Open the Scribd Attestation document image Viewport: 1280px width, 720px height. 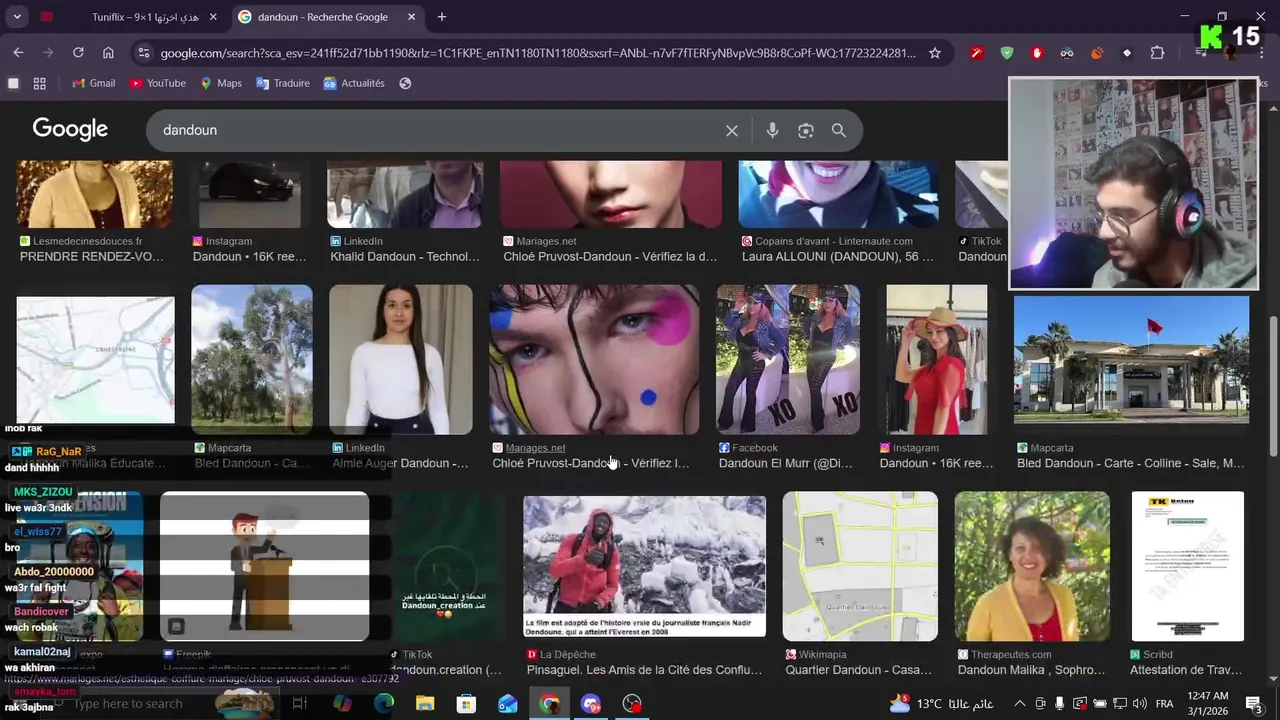point(1188,566)
